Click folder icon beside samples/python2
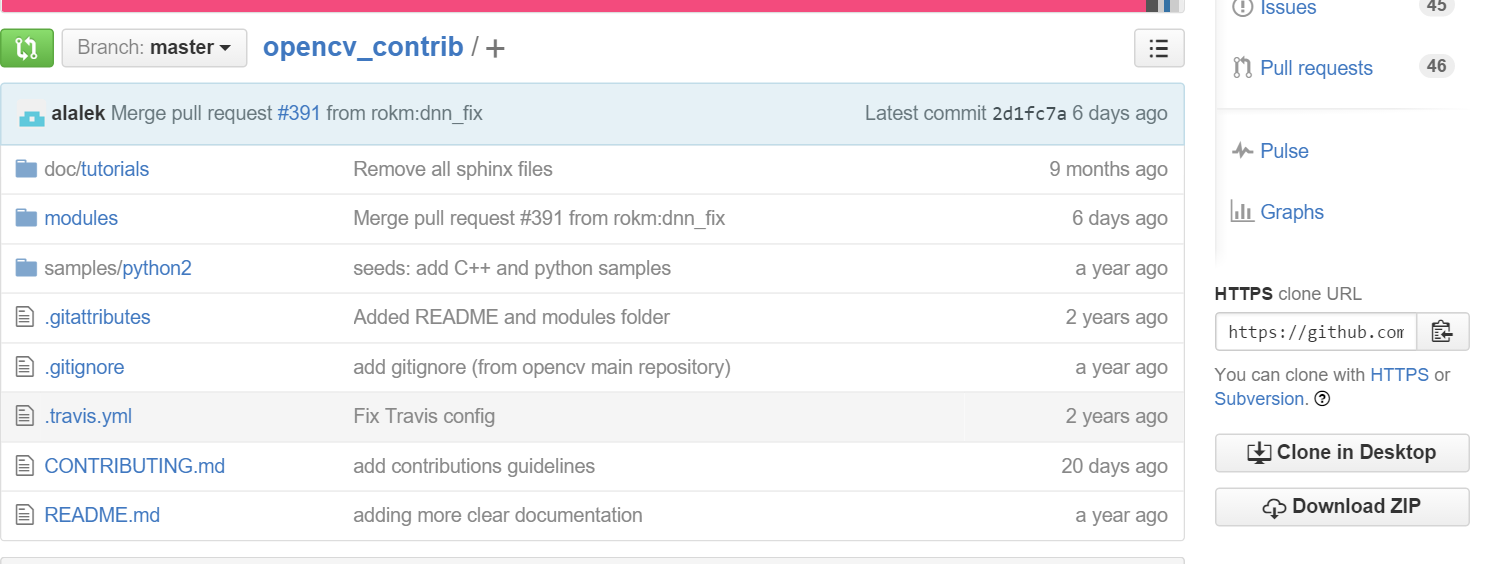Viewport: 1494px width, 564px height. [x=26, y=268]
